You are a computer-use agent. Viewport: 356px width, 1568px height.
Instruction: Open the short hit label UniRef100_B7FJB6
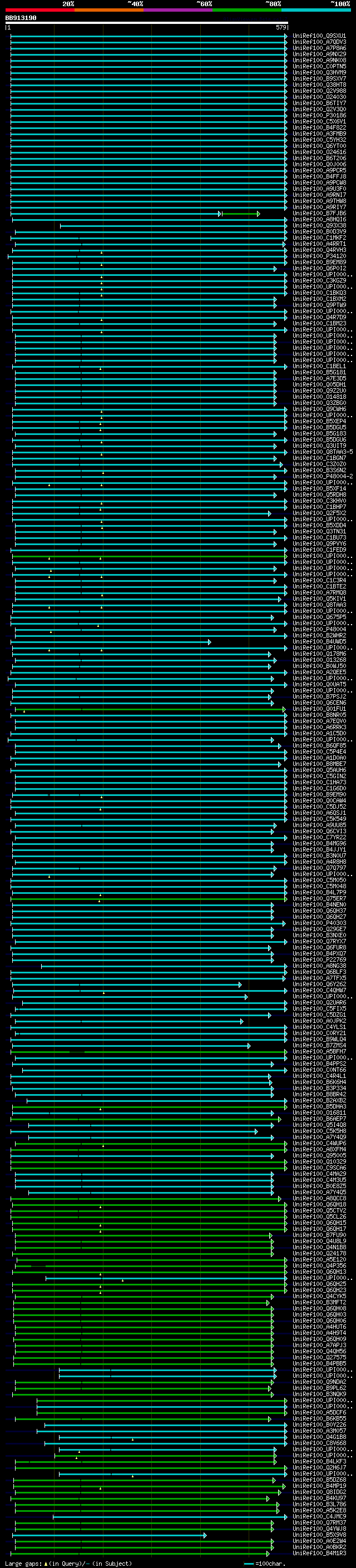319,213
